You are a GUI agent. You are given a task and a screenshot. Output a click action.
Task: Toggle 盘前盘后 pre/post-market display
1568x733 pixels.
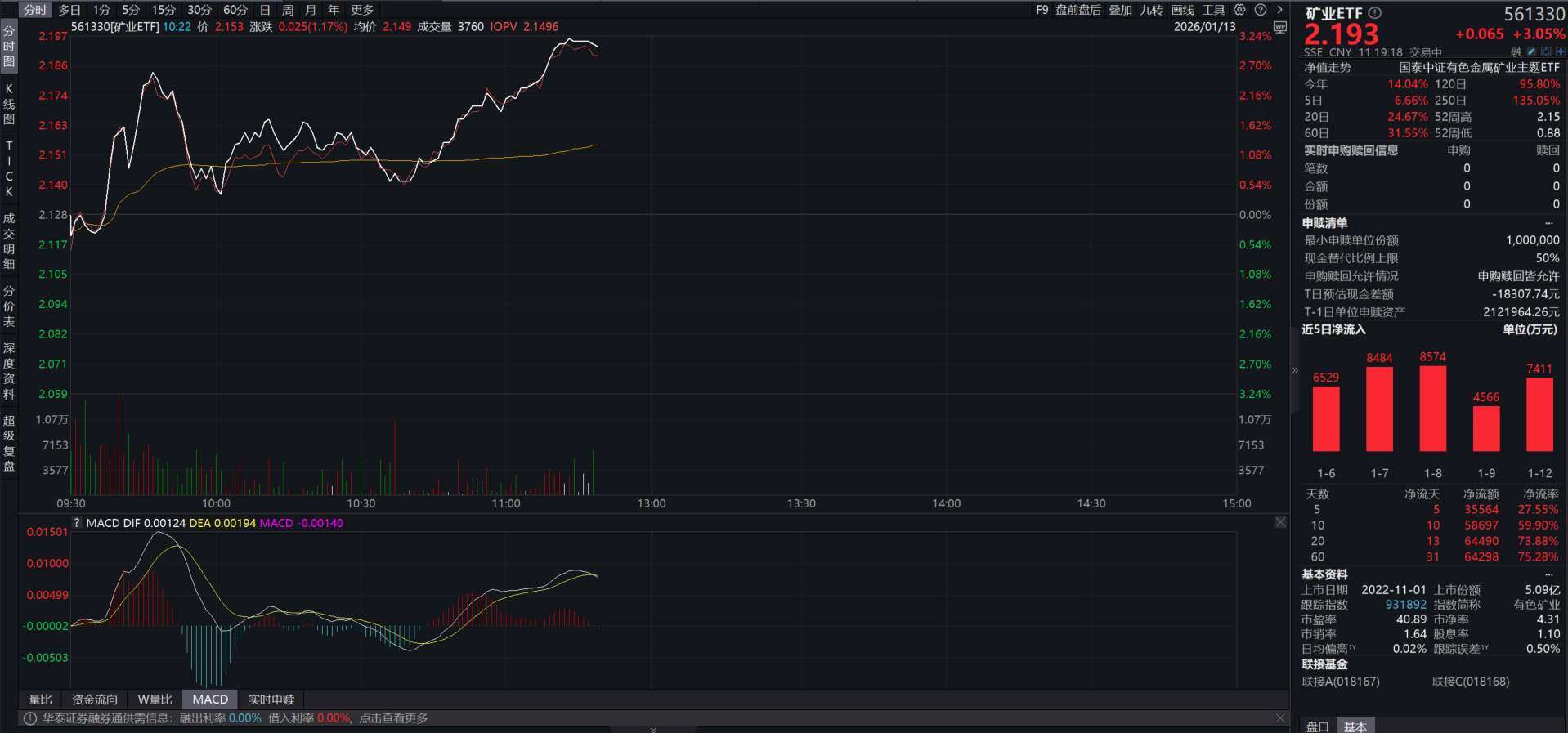point(1078,10)
